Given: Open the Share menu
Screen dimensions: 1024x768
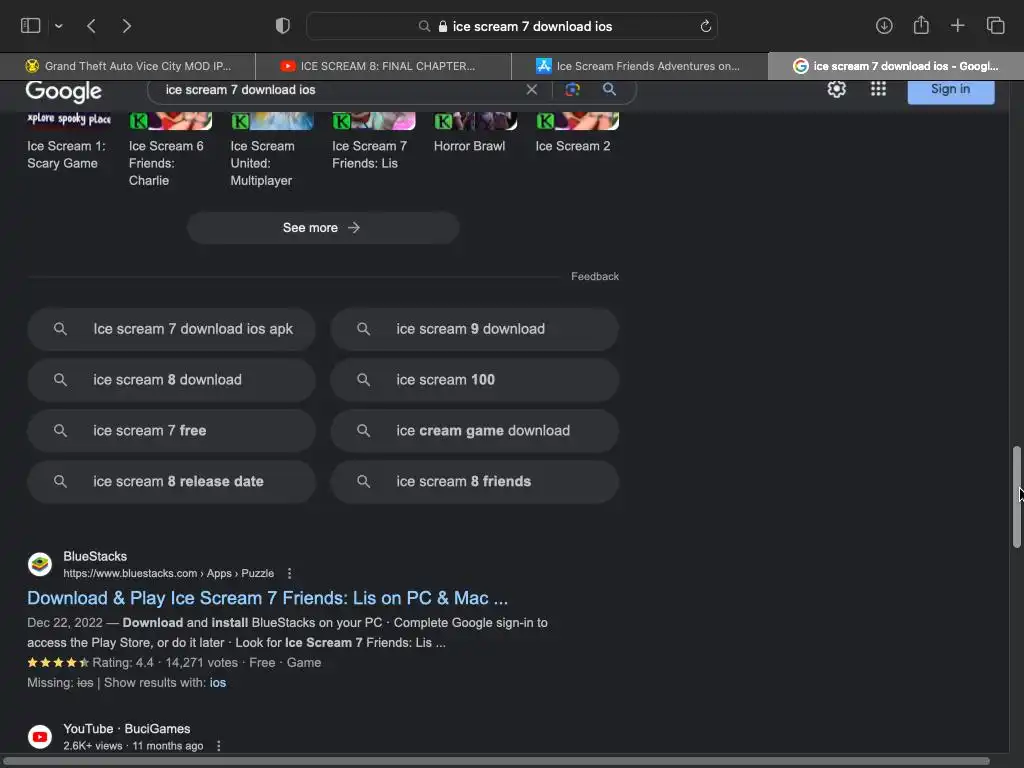Looking at the screenshot, I should (921, 25).
